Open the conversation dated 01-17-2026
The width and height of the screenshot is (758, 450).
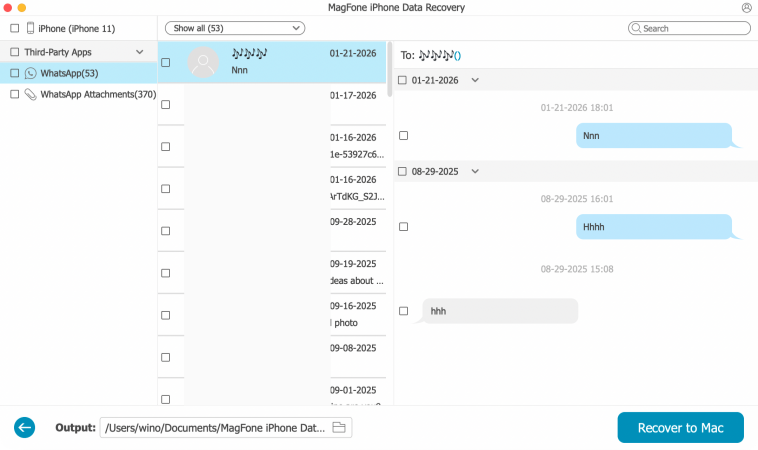tap(272, 104)
